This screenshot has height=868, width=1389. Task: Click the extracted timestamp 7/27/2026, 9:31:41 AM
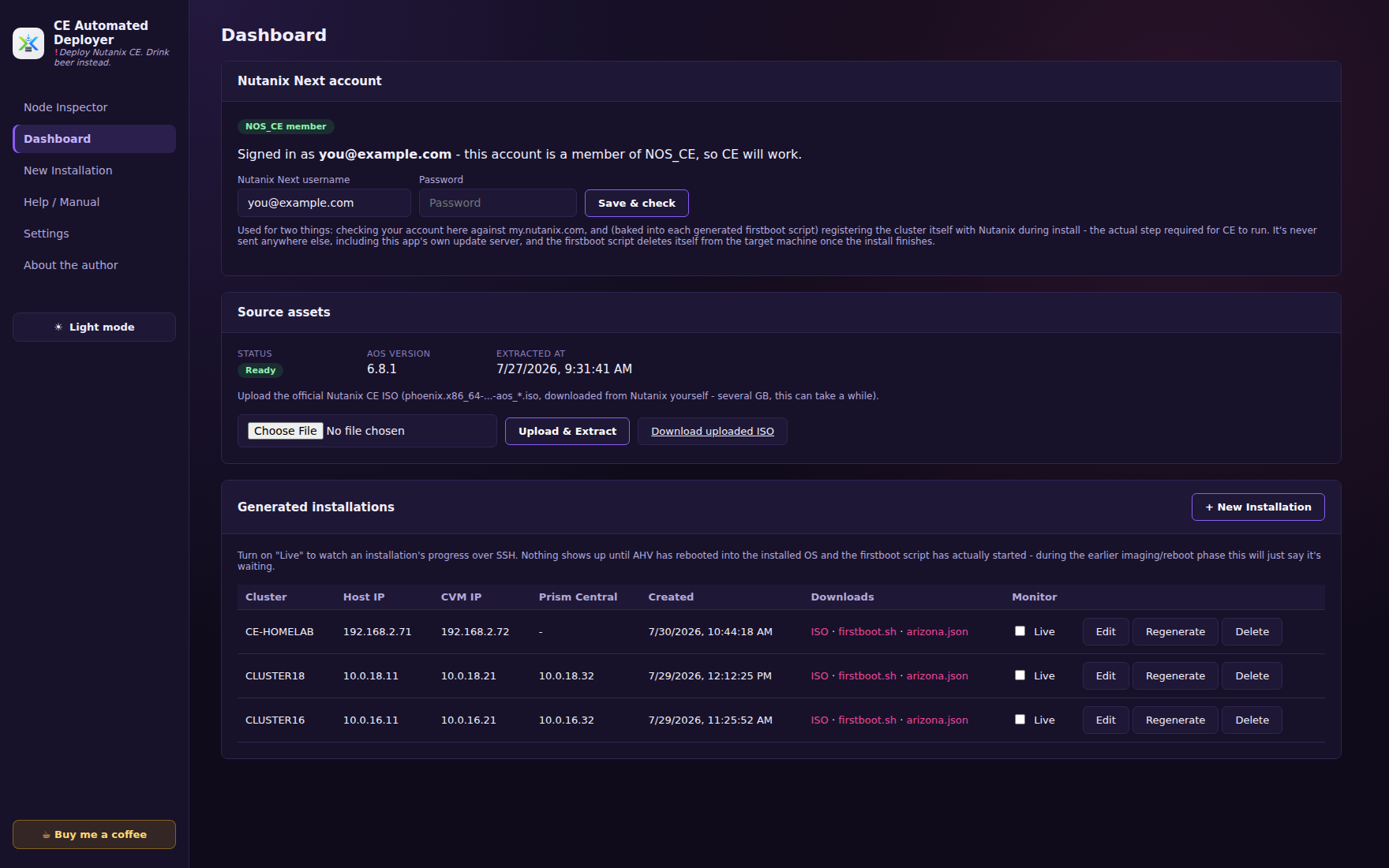tap(564, 369)
